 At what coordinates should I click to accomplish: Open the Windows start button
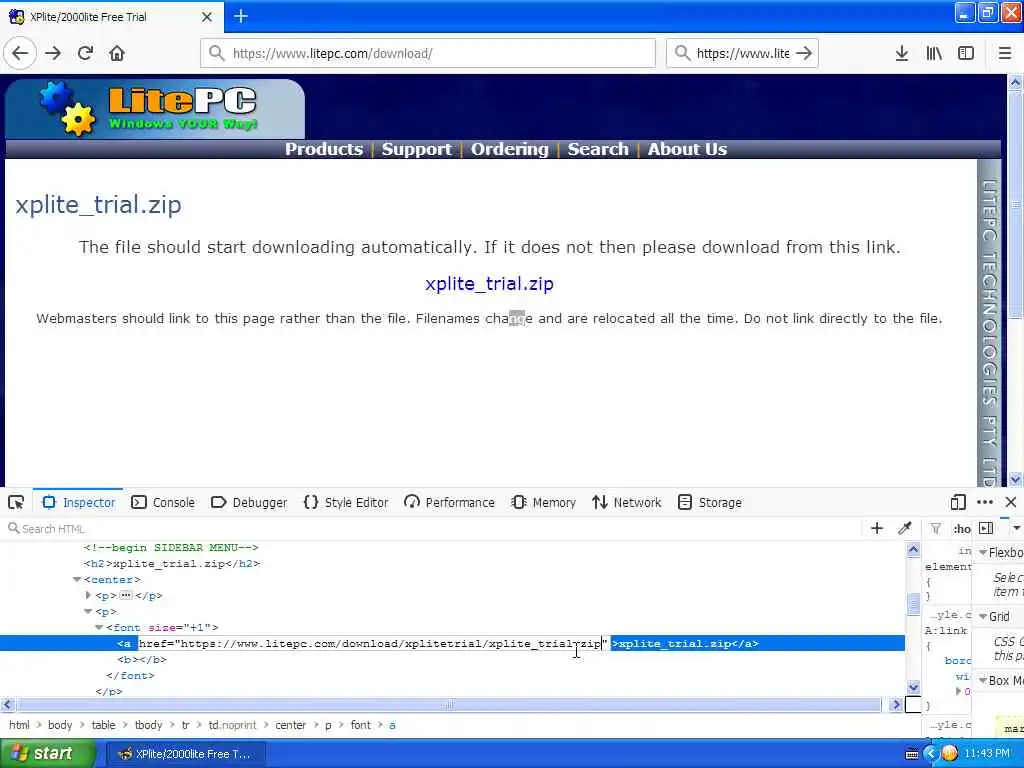(x=47, y=754)
